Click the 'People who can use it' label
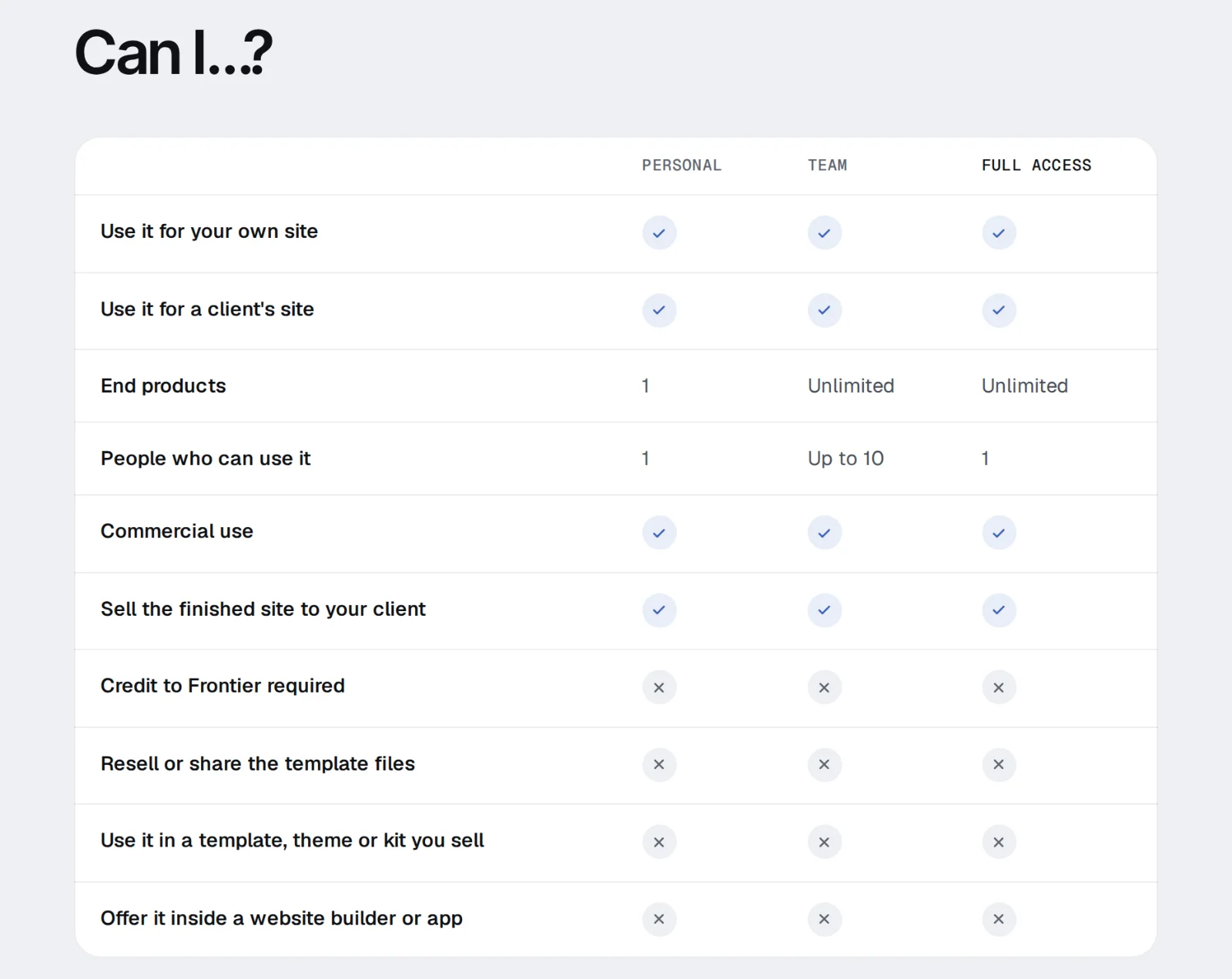This screenshot has height=979, width=1232. click(206, 459)
